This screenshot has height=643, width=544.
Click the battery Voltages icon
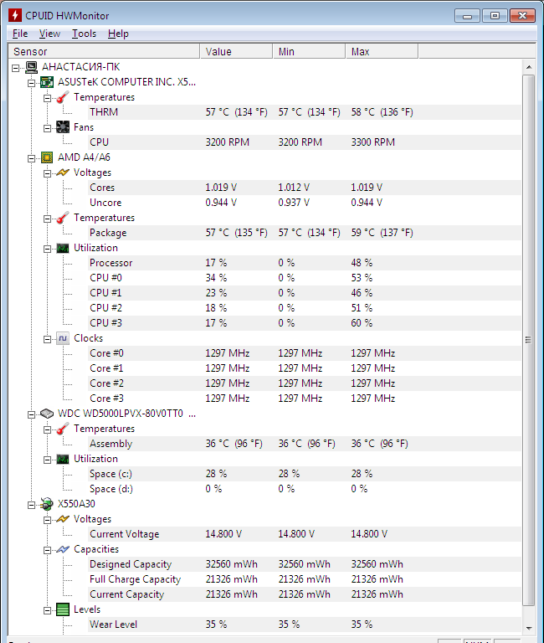pyautogui.click(x=63, y=519)
